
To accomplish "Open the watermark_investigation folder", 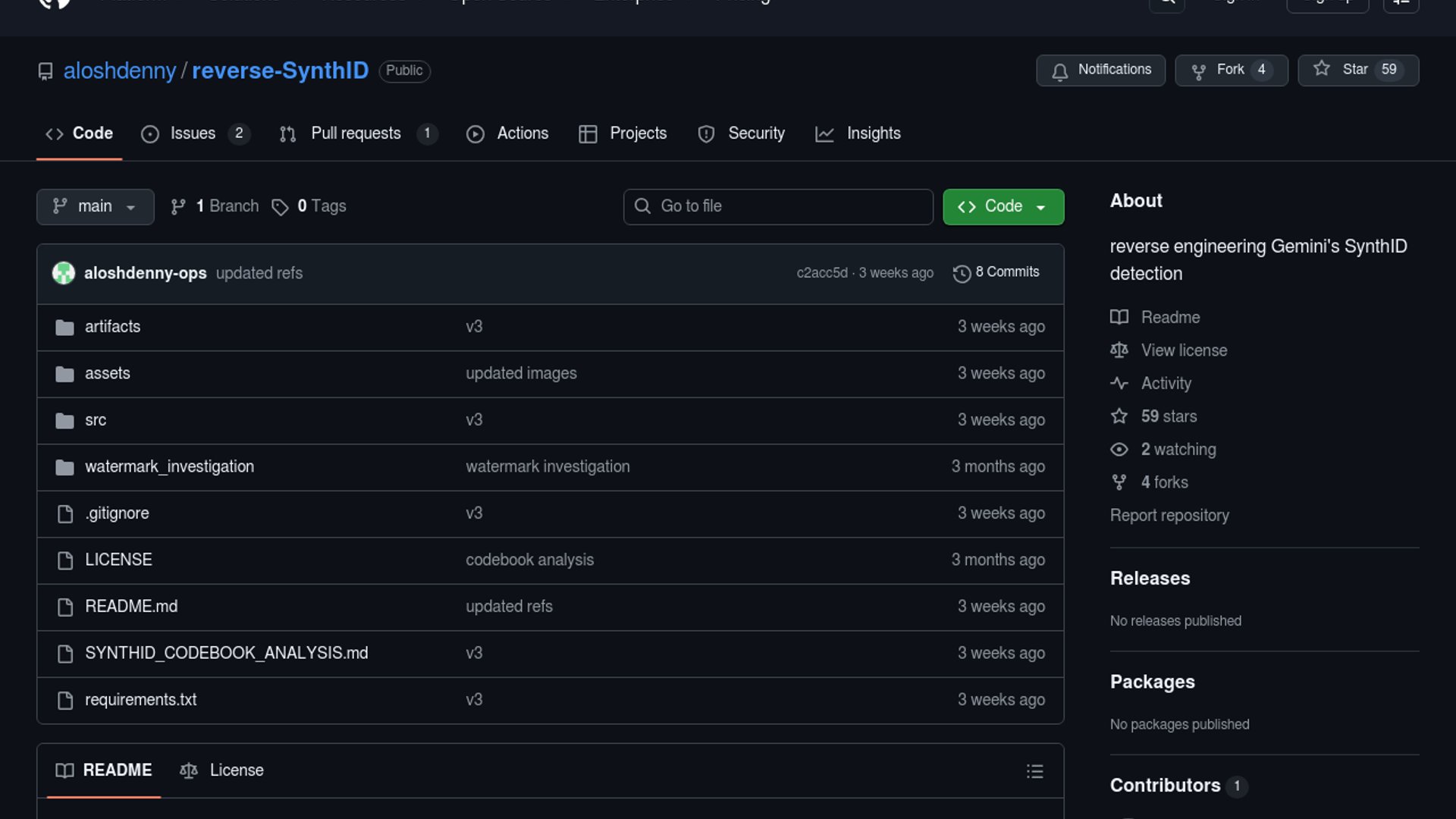I will (169, 466).
